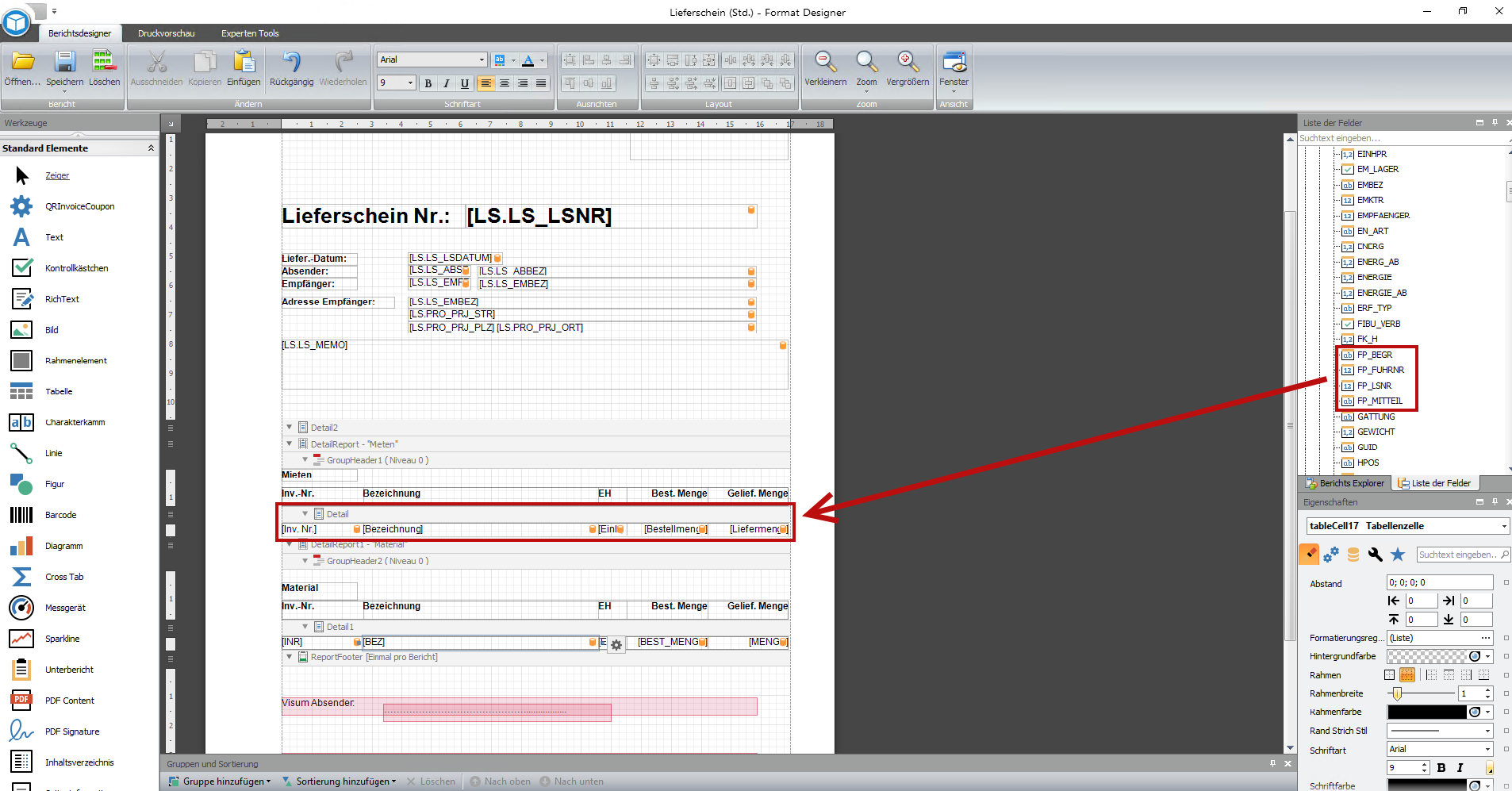
Task: Select the Messgerät gauge tool
Action: pos(21,608)
